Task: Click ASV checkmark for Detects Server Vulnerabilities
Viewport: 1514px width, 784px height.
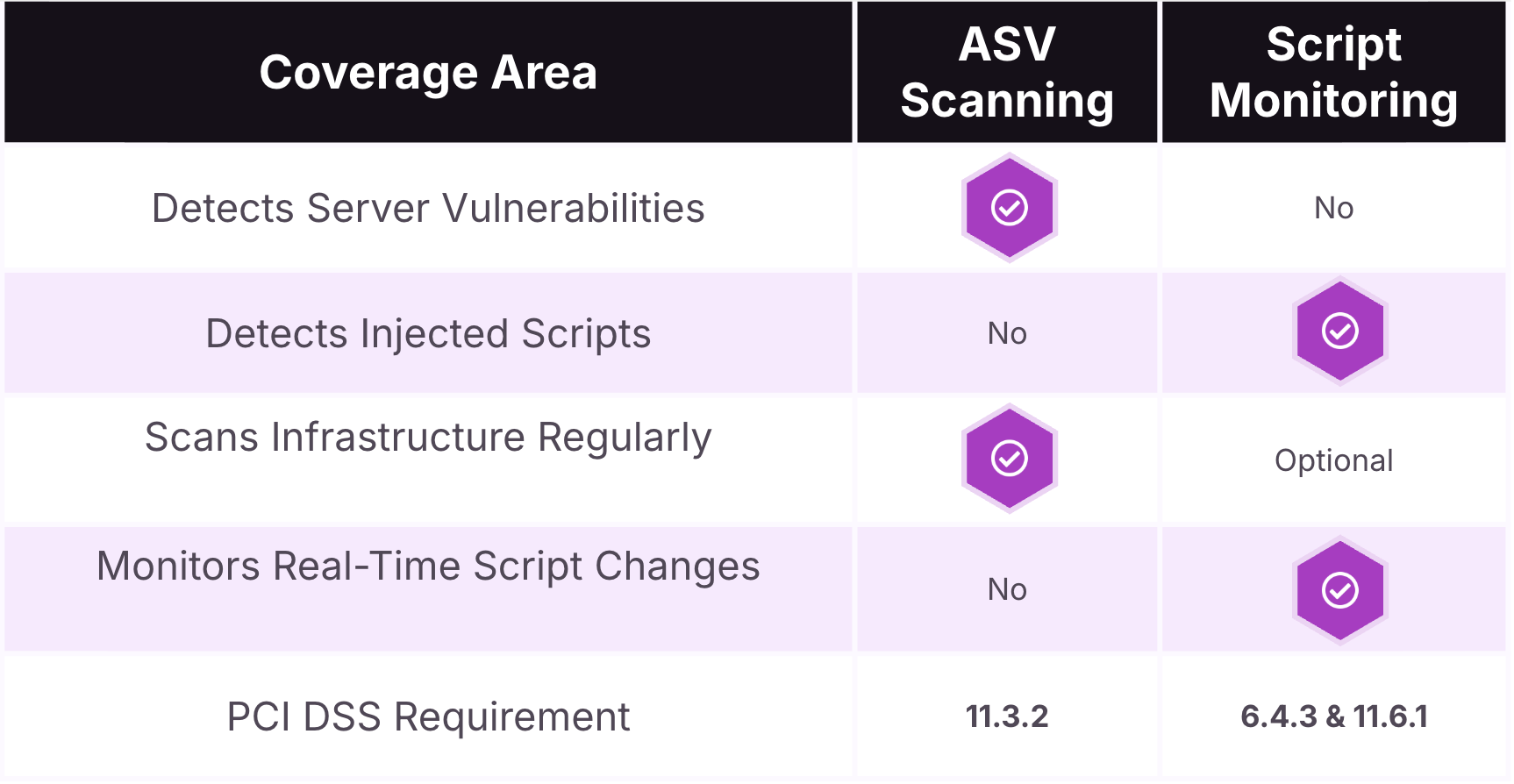Action: pyautogui.click(x=1009, y=208)
